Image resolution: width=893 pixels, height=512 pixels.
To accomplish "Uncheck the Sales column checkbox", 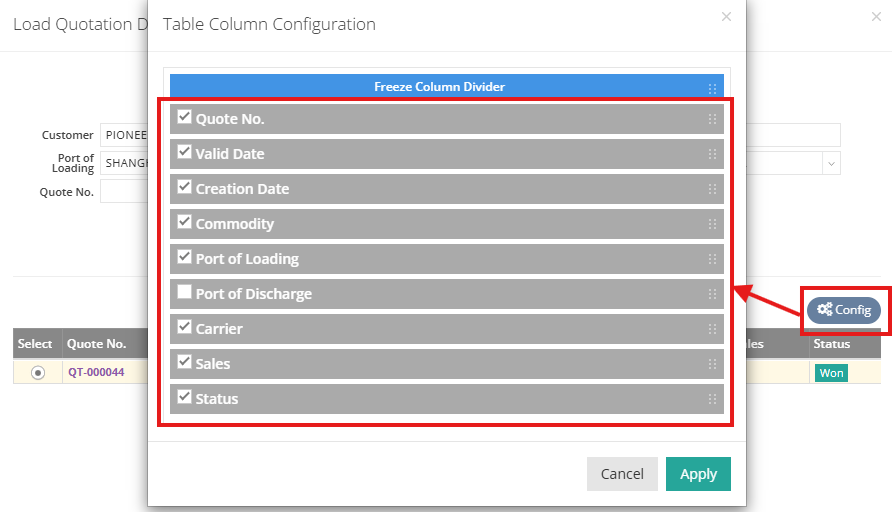I will click(184, 362).
